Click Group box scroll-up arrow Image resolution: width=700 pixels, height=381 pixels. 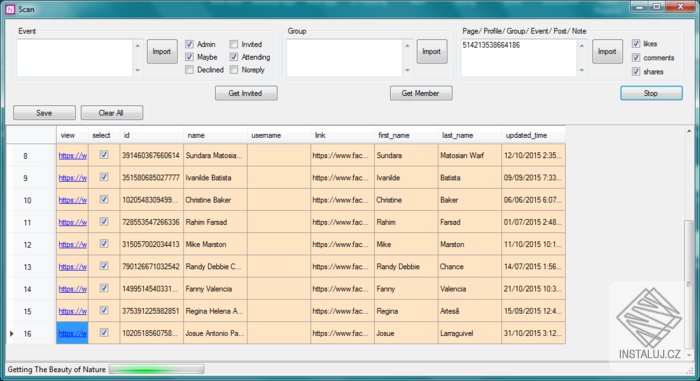[407, 46]
